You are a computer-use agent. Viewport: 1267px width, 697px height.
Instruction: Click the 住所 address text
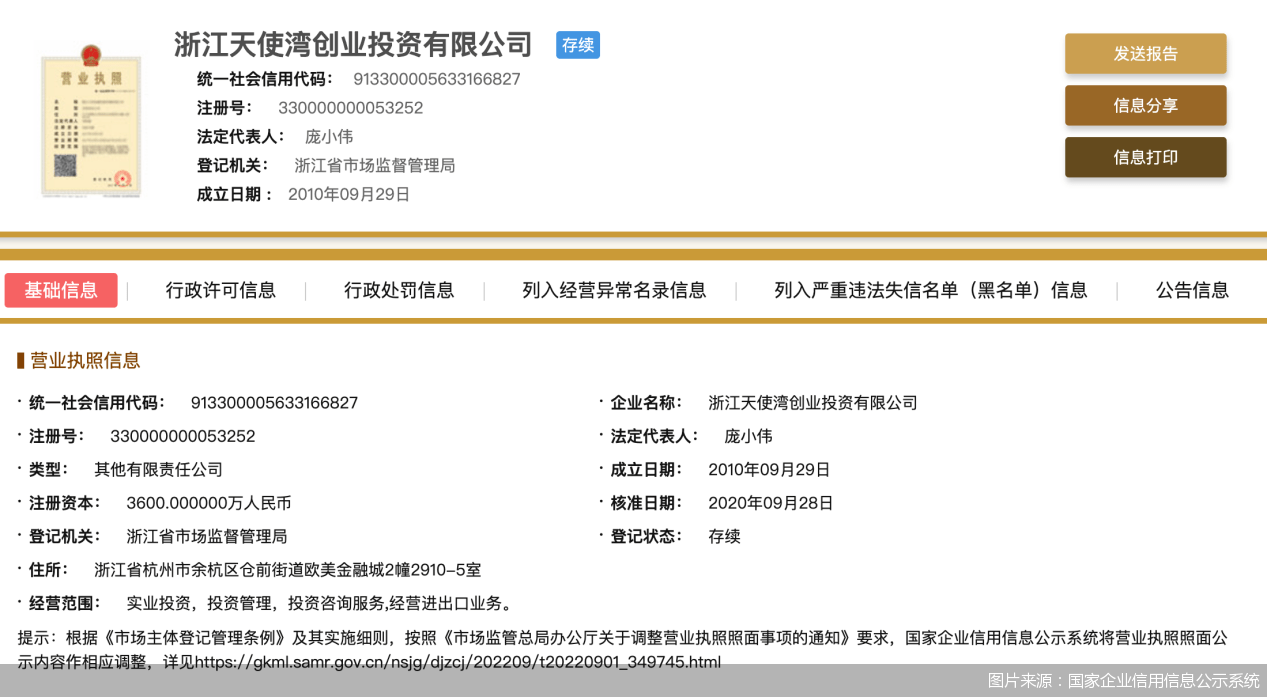pyautogui.click(x=287, y=570)
